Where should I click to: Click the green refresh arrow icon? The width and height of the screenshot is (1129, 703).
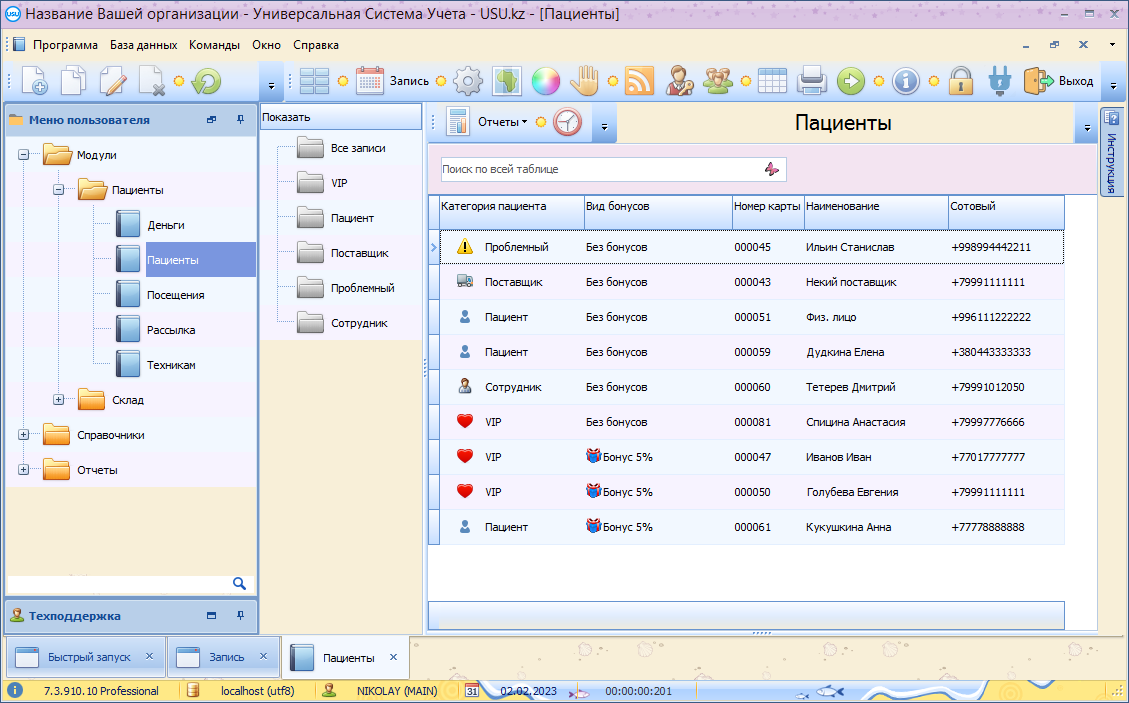206,81
